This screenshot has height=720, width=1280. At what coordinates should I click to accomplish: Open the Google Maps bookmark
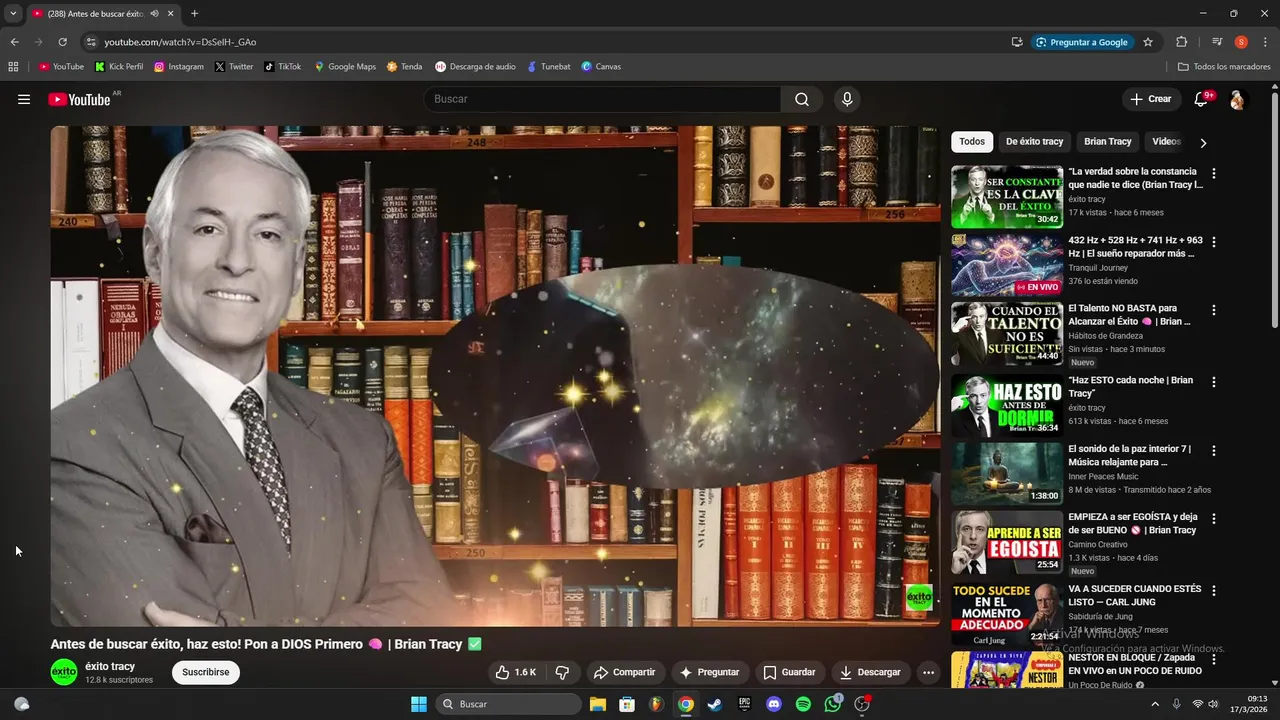pyautogui.click(x=345, y=67)
